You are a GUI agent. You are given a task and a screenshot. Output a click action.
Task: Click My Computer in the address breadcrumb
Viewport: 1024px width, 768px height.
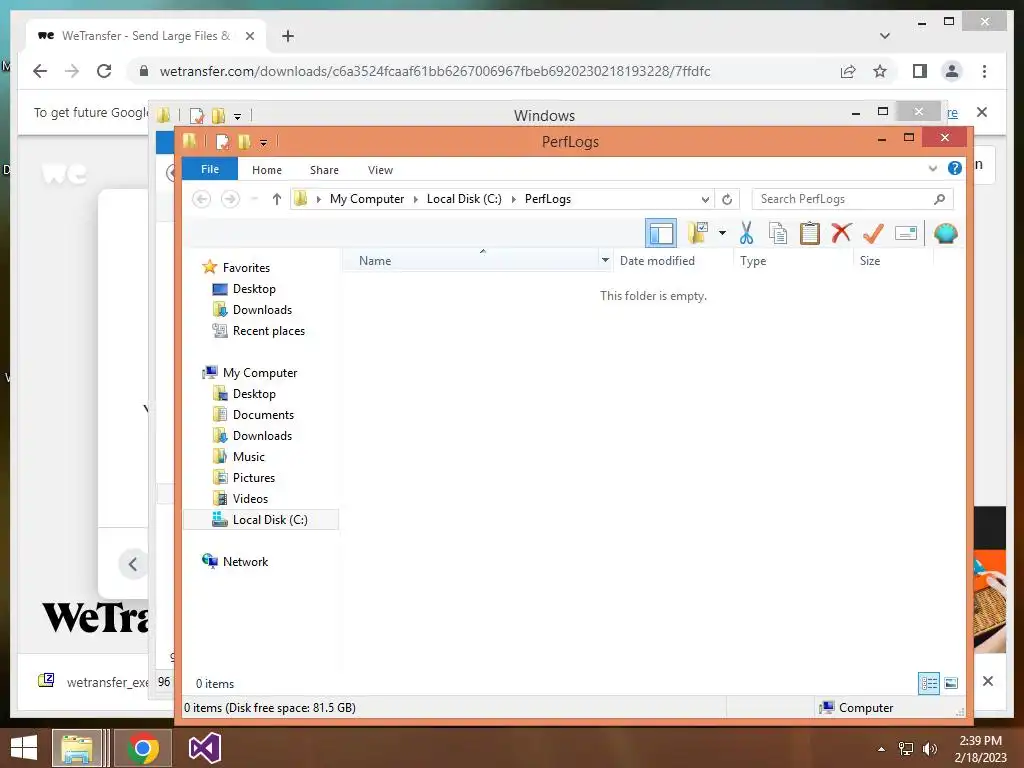click(366, 199)
